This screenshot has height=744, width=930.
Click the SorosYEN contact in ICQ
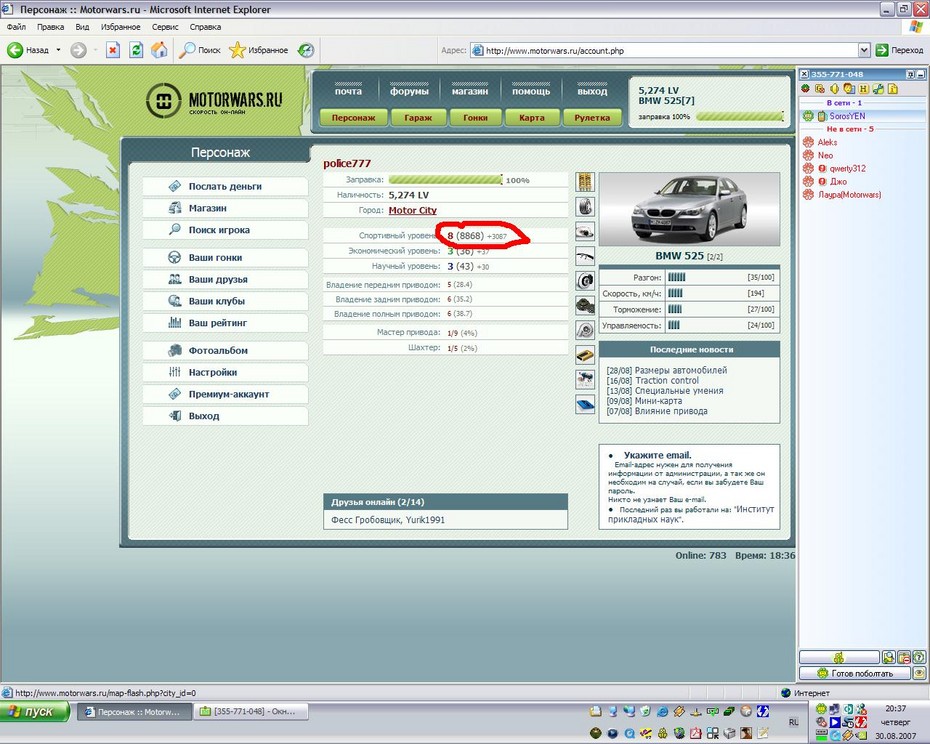847,116
